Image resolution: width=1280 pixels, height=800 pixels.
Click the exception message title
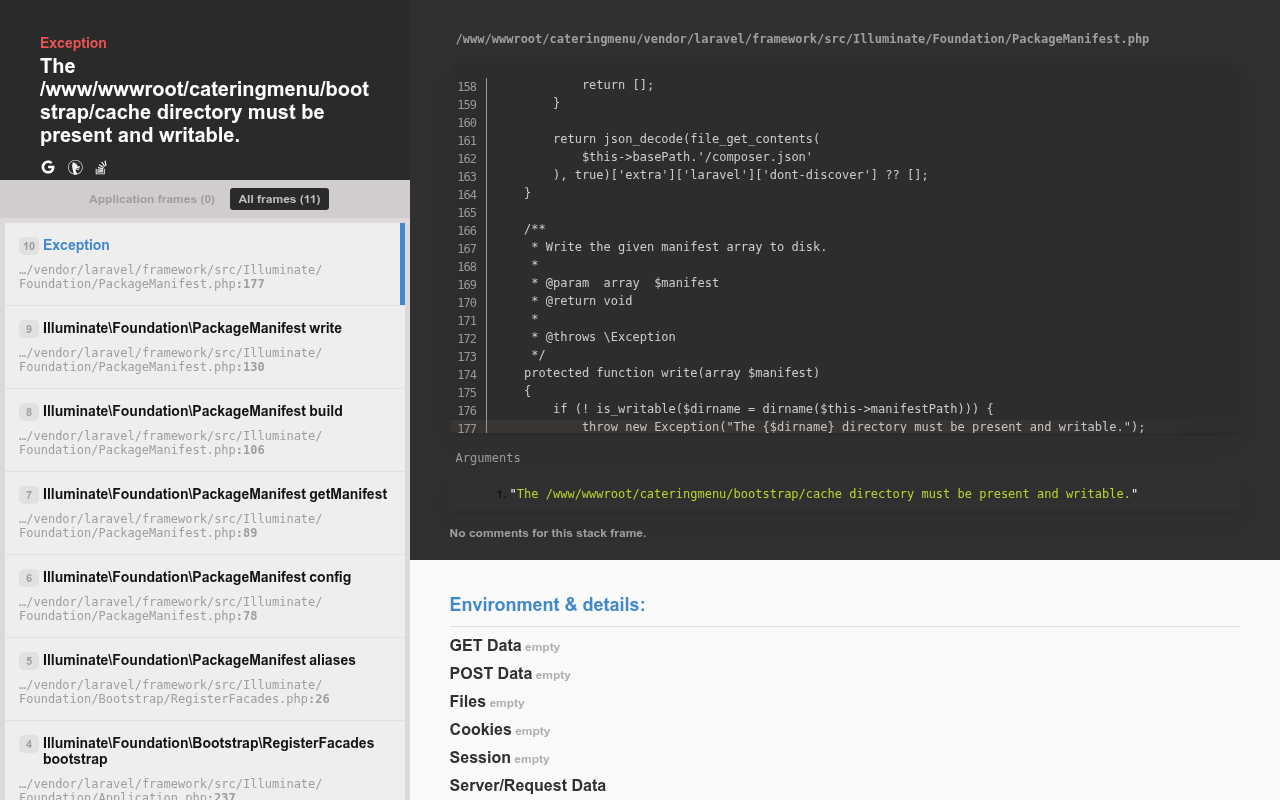[x=204, y=100]
